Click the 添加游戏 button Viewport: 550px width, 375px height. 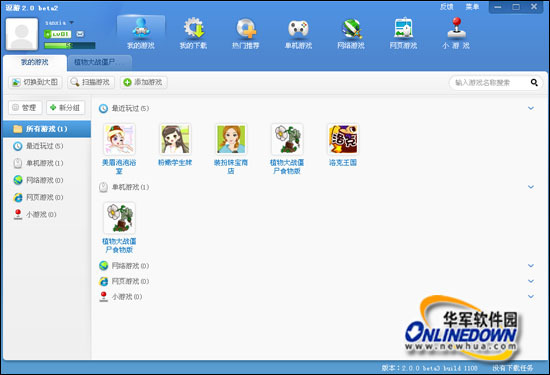tap(143, 82)
